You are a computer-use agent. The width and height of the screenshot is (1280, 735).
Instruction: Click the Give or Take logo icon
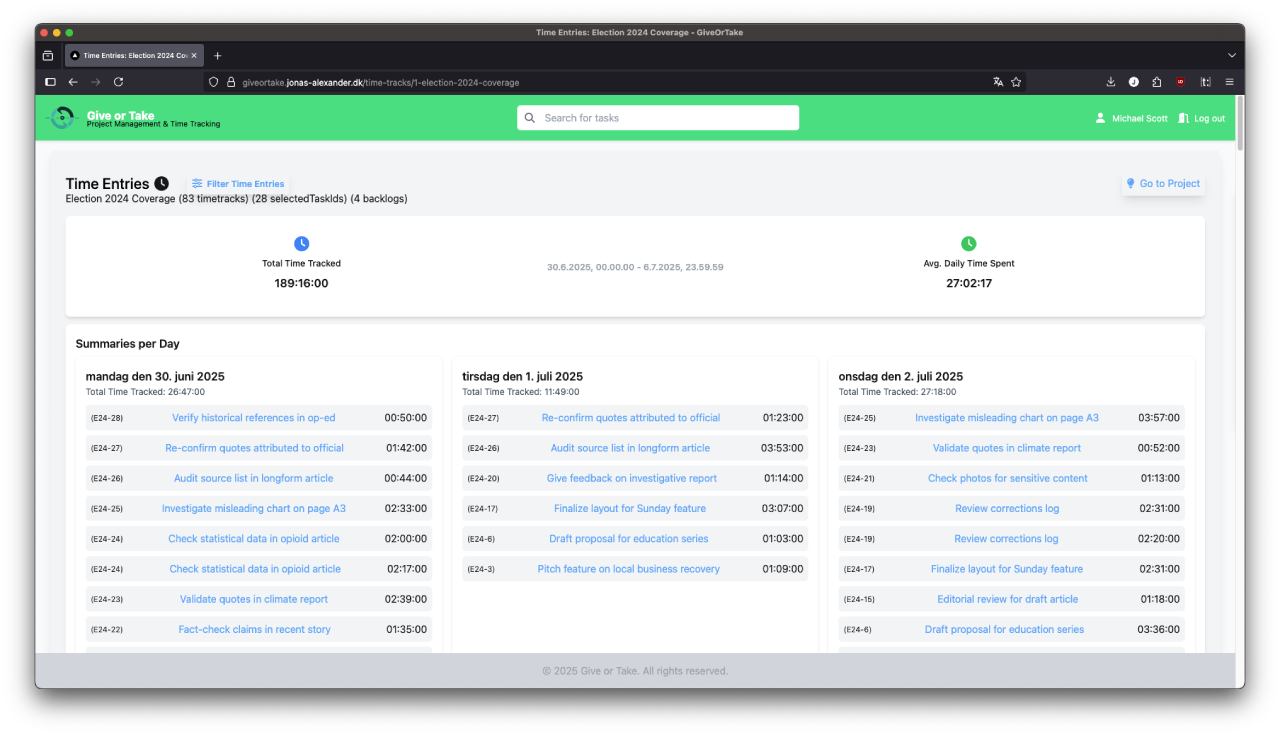coord(62,118)
